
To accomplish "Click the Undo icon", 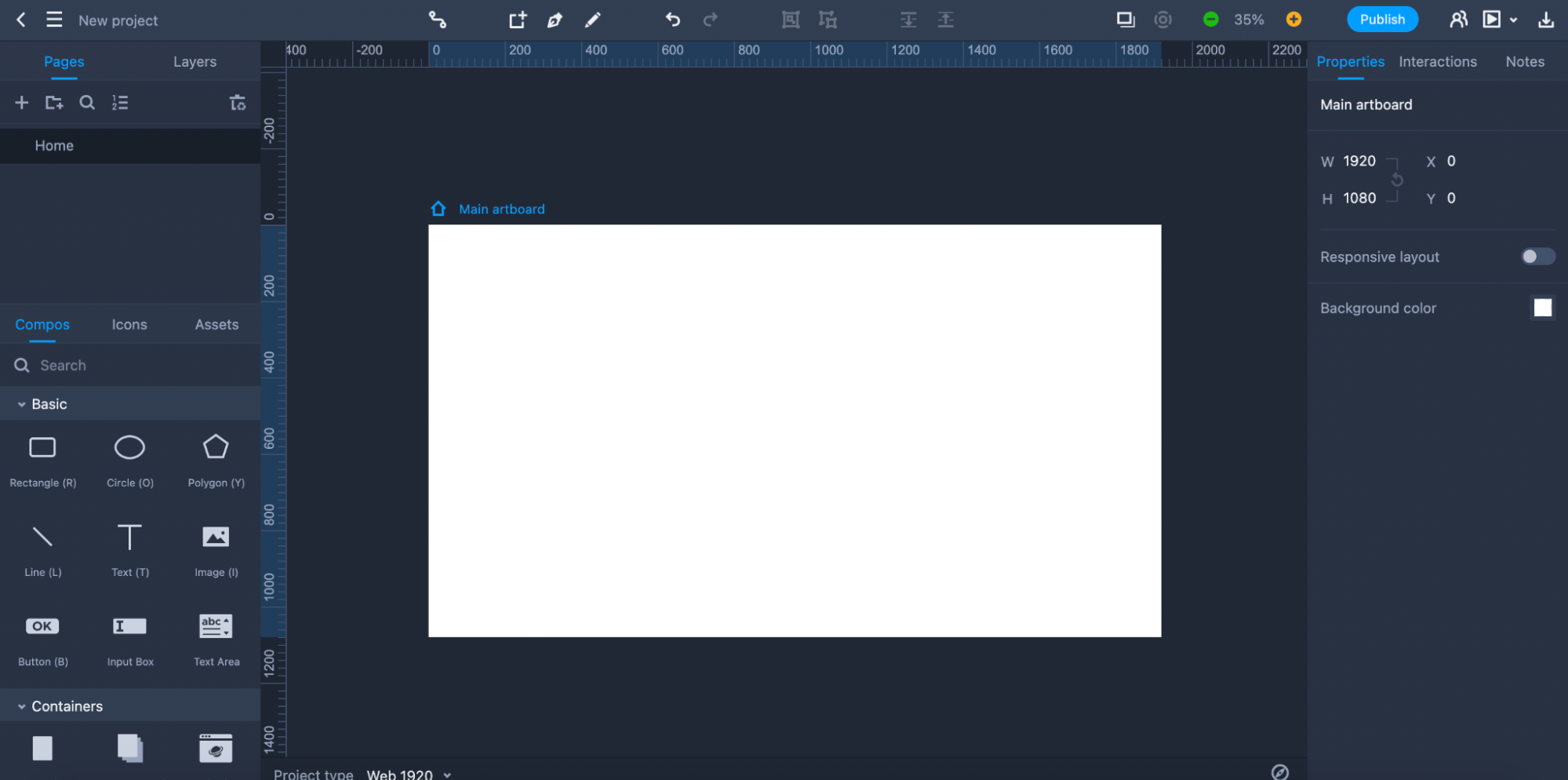I will tap(672, 20).
